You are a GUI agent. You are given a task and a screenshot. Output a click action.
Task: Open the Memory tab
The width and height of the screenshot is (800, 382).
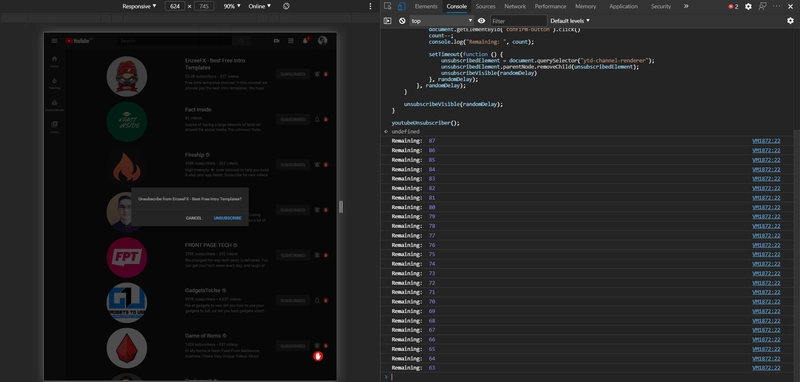[585, 6]
